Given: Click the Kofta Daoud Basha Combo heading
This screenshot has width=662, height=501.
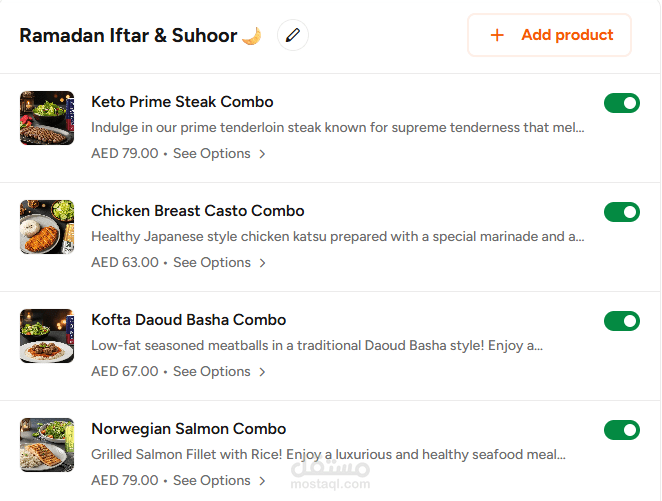Looking at the screenshot, I should [x=188, y=320].
